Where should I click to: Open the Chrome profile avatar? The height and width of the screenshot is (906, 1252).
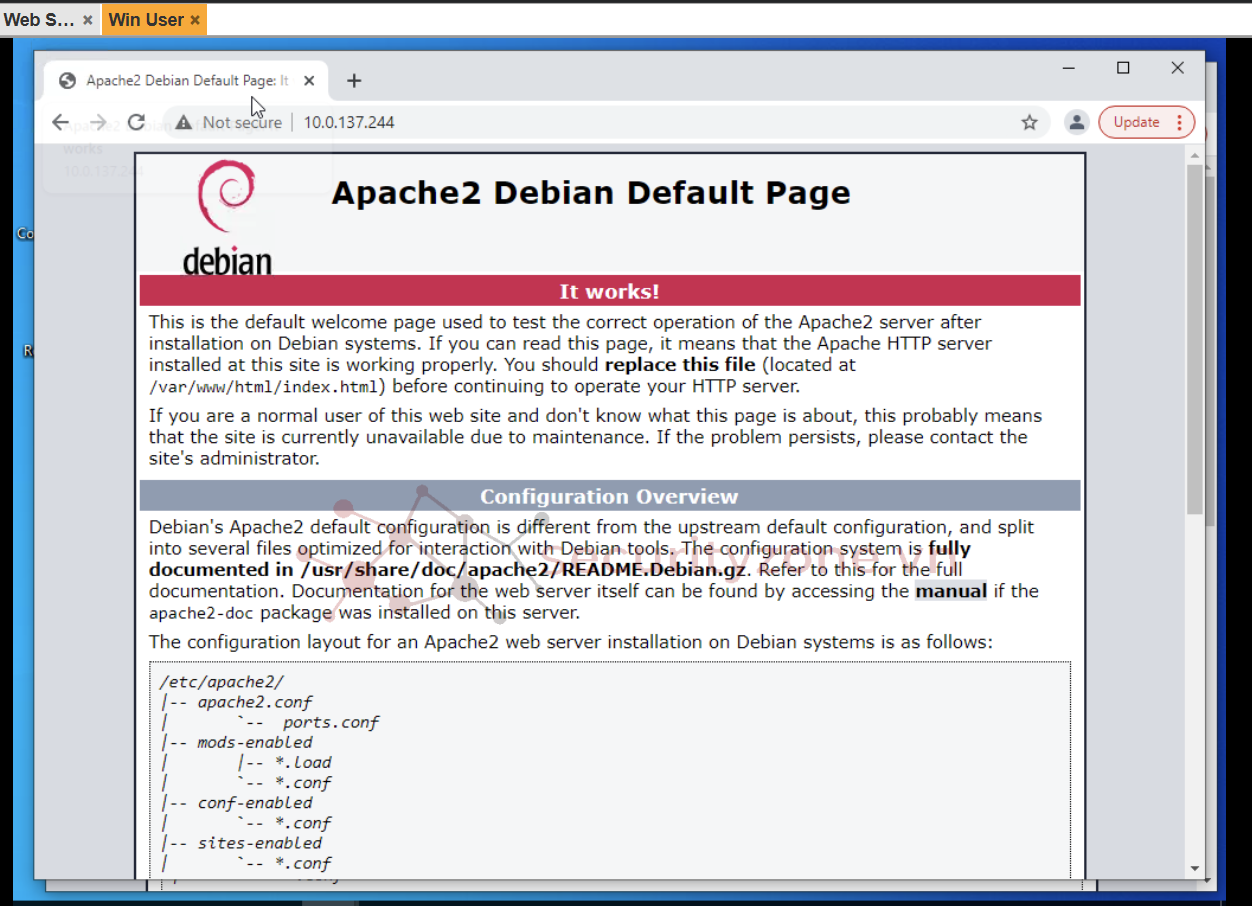click(1076, 122)
